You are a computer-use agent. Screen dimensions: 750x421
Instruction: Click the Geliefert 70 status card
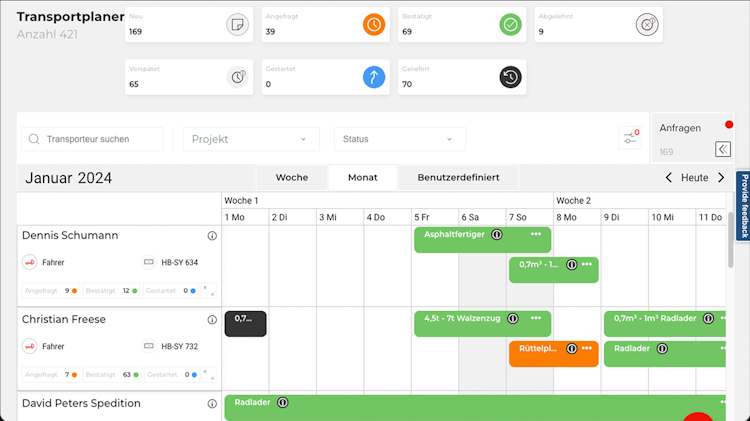(x=462, y=77)
